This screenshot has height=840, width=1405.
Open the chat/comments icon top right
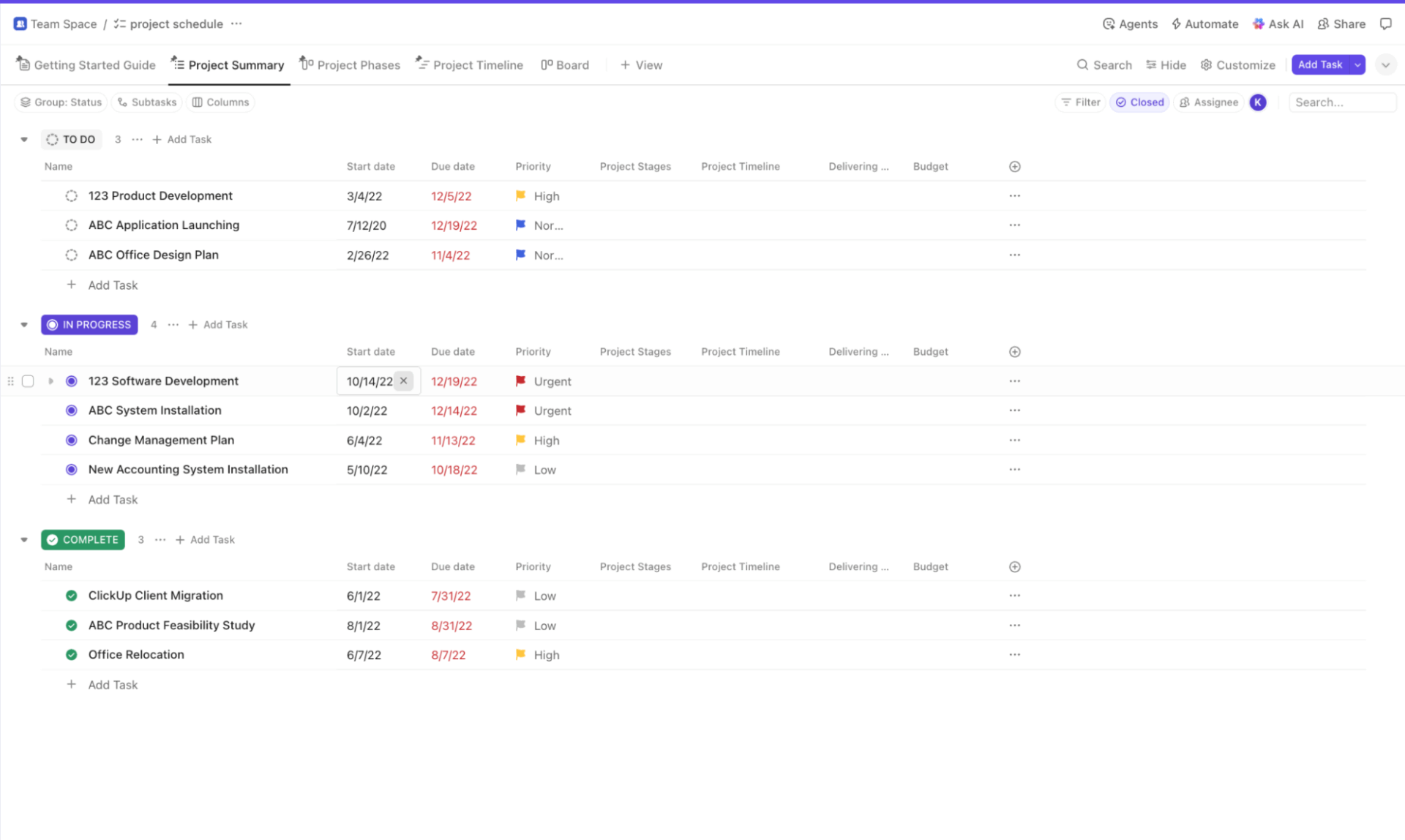[x=1387, y=23]
